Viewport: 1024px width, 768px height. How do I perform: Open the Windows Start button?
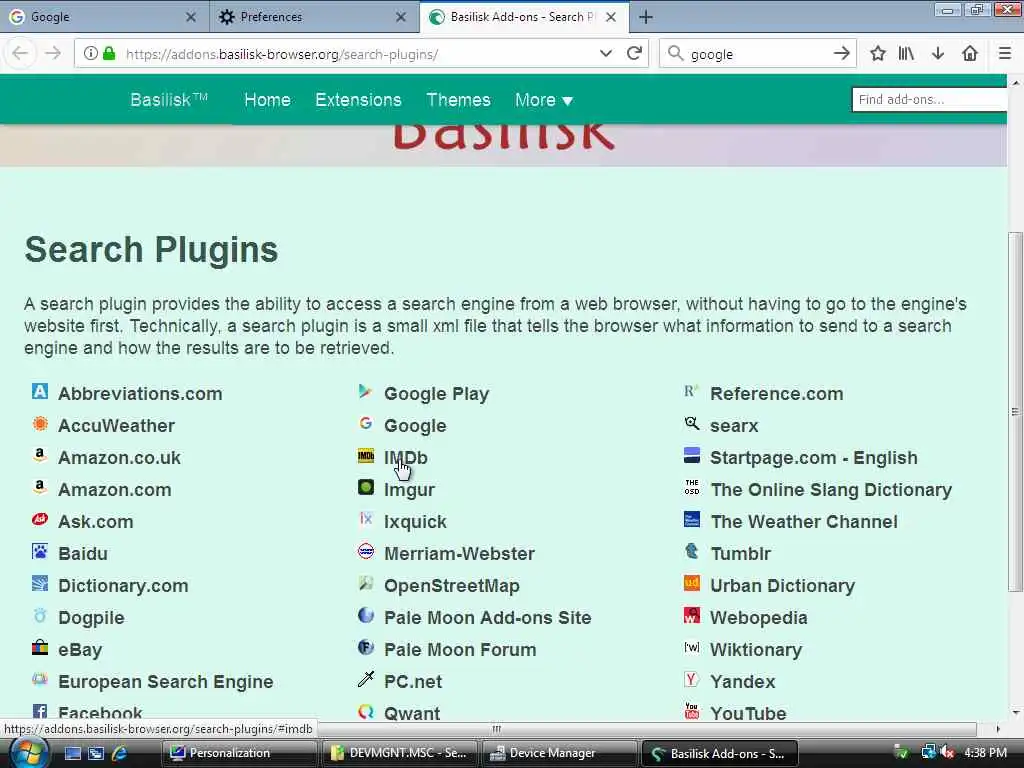point(27,752)
